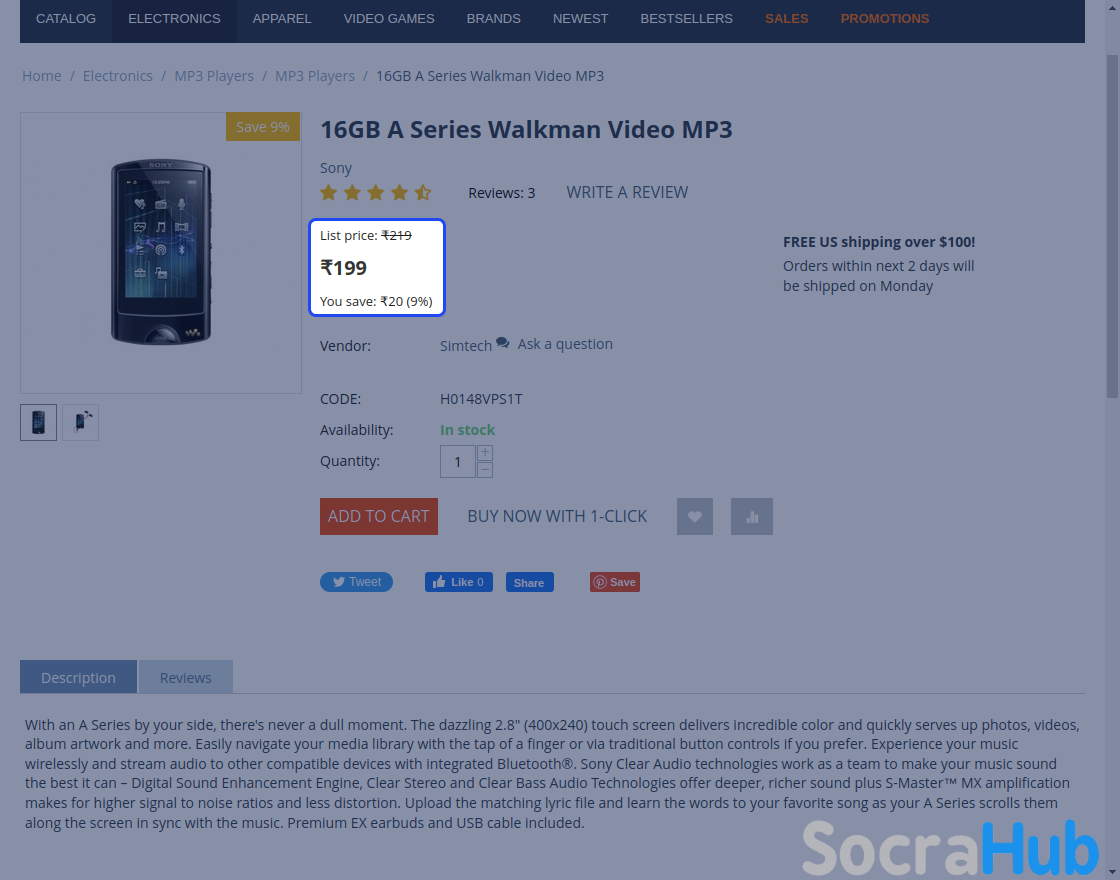Image resolution: width=1120 pixels, height=880 pixels.
Task: Open the ELECTRONICS menu item
Action: [x=174, y=19]
